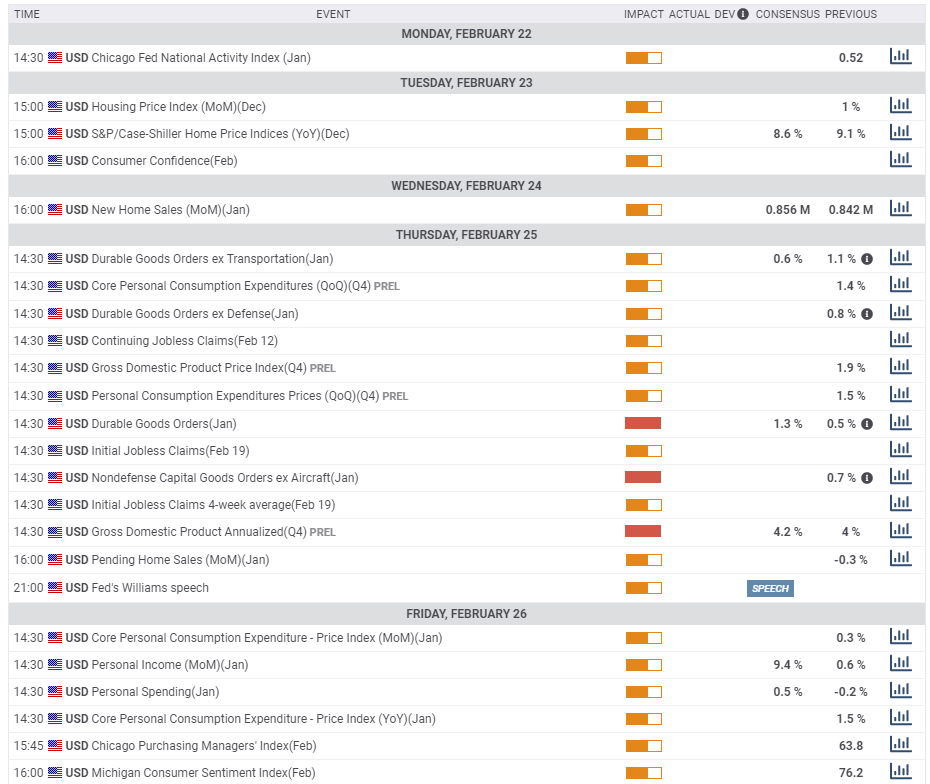
Task: Click the IMPACT column header
Action: pyautogui.click(x=643, y=14)
